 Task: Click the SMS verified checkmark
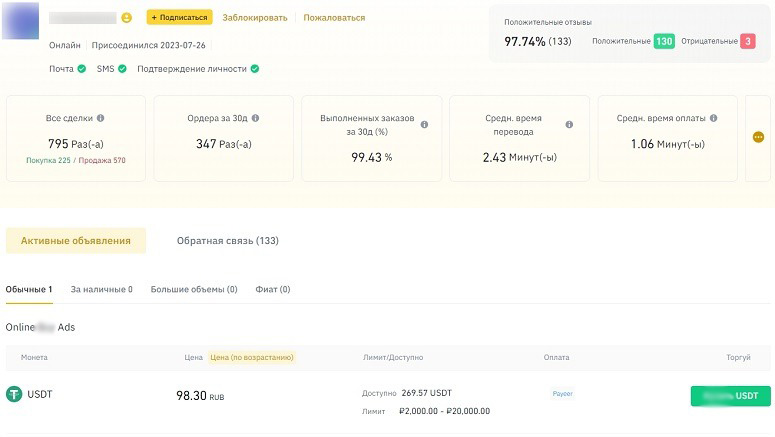122,69
